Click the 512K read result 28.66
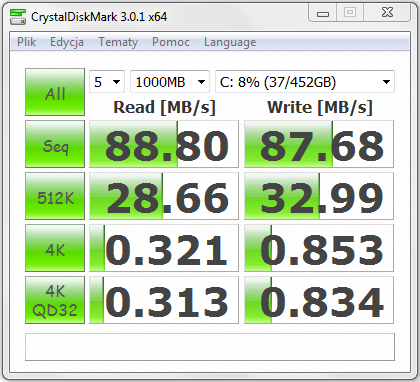This screenshot has width=420, height=382. [164, 196]
